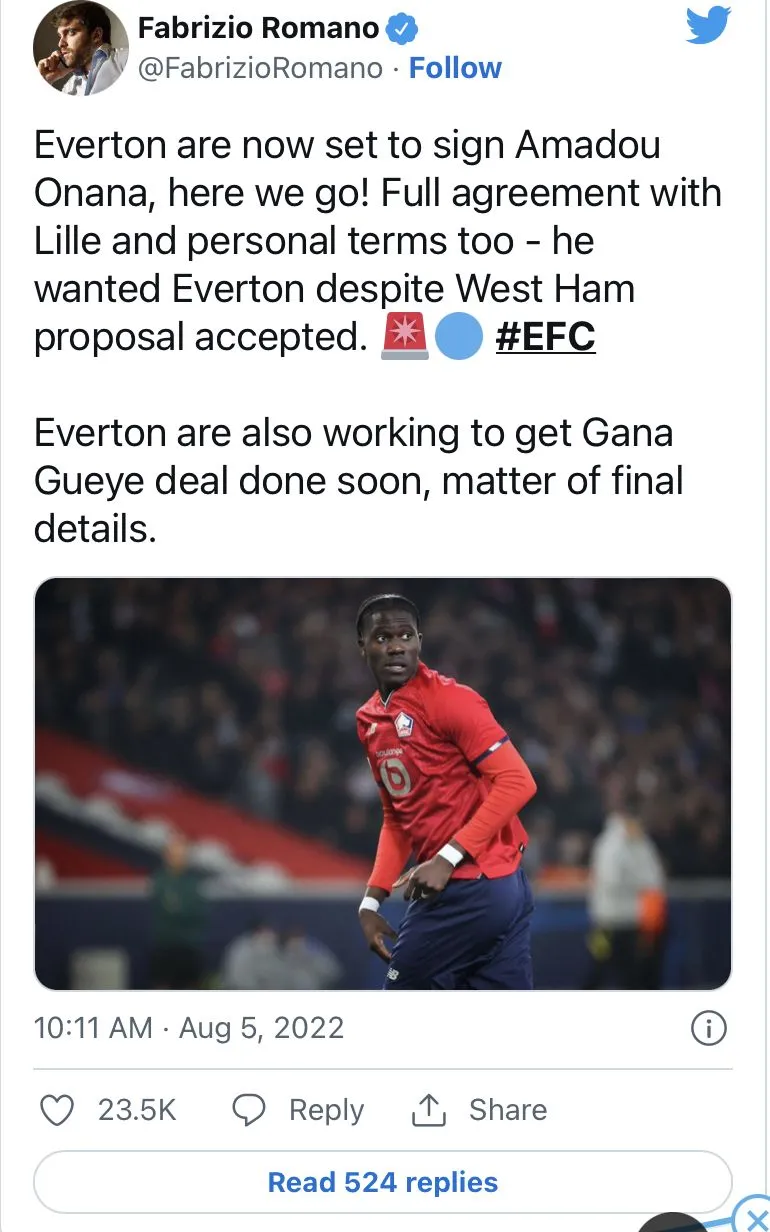Click the reply speech bubble icon

point(249,1110)
